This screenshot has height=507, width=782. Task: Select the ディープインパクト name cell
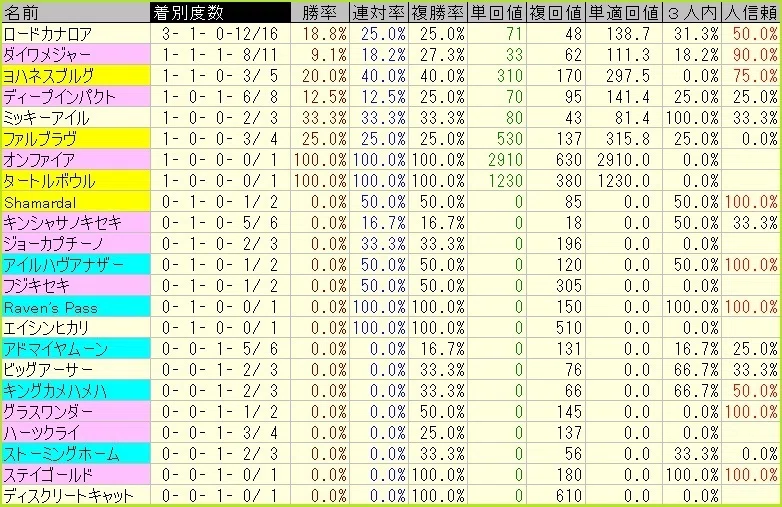coord(75,97)
